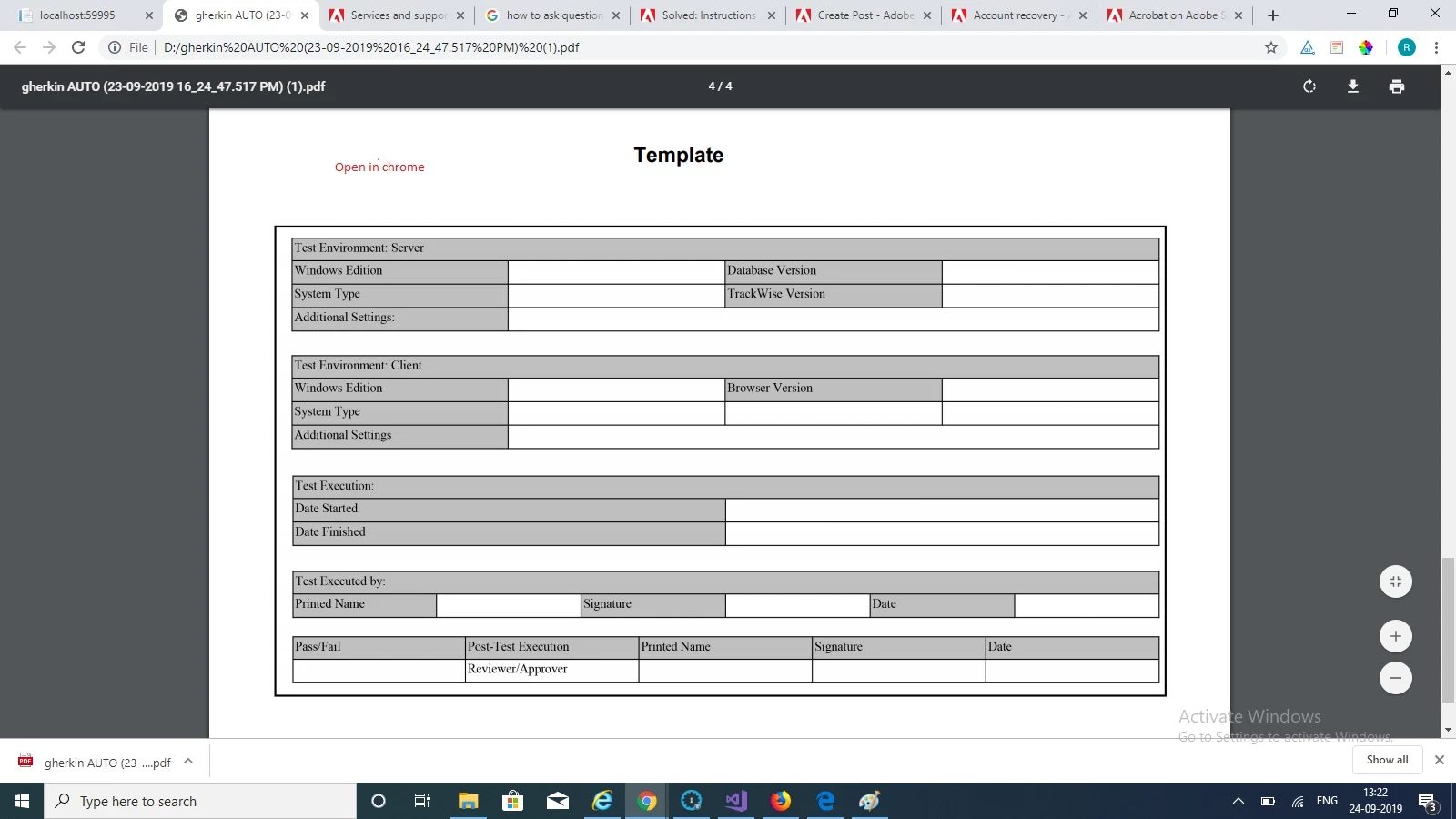Screen dimensions: 1456x819
Task: Launch Visual Studio from the taskbar
Action: (x=736, y=801)
